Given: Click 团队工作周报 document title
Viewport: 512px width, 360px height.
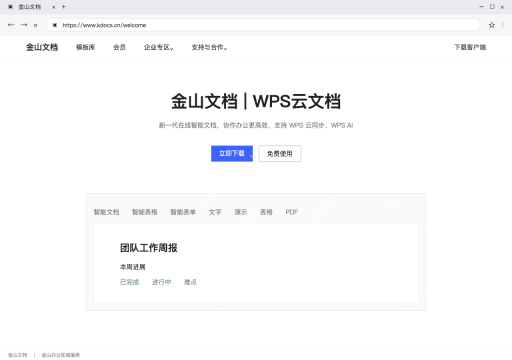Looking at the screenshot, I should [x=149, y=248].
